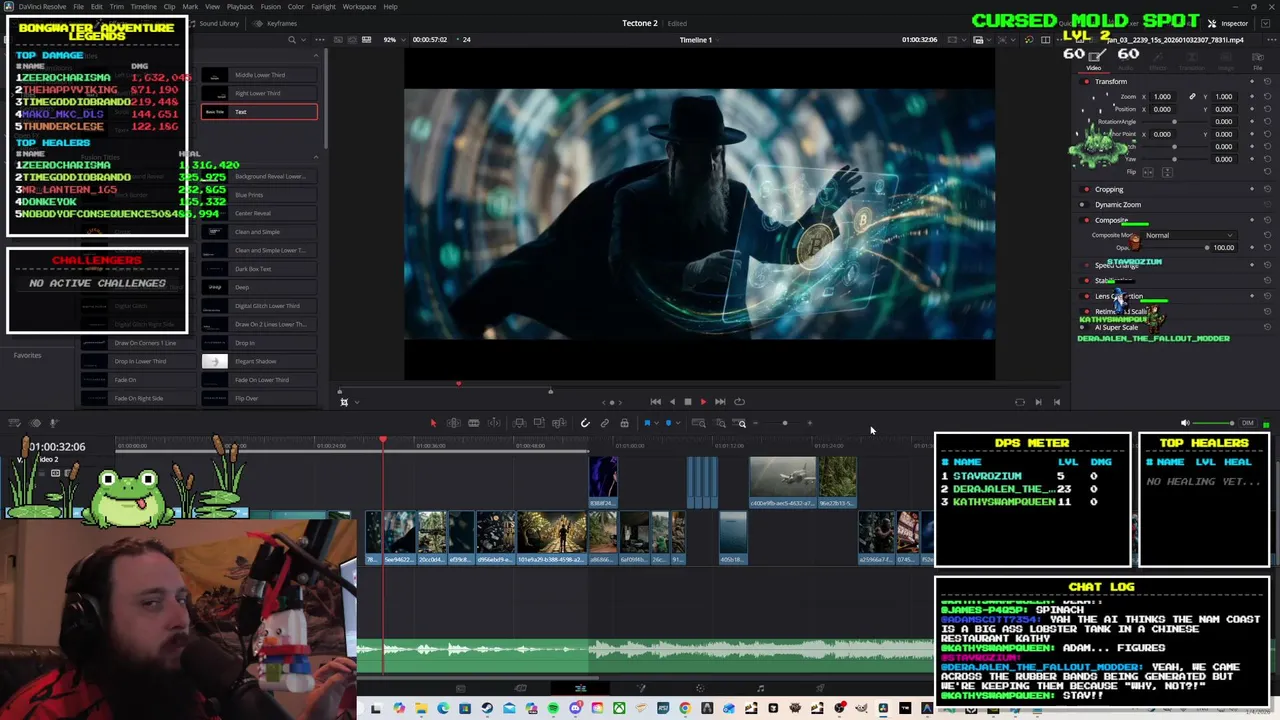This screenshot has width=1280, height=720.
Task: Click the Replace Clip icon
Action: point(559,423)
